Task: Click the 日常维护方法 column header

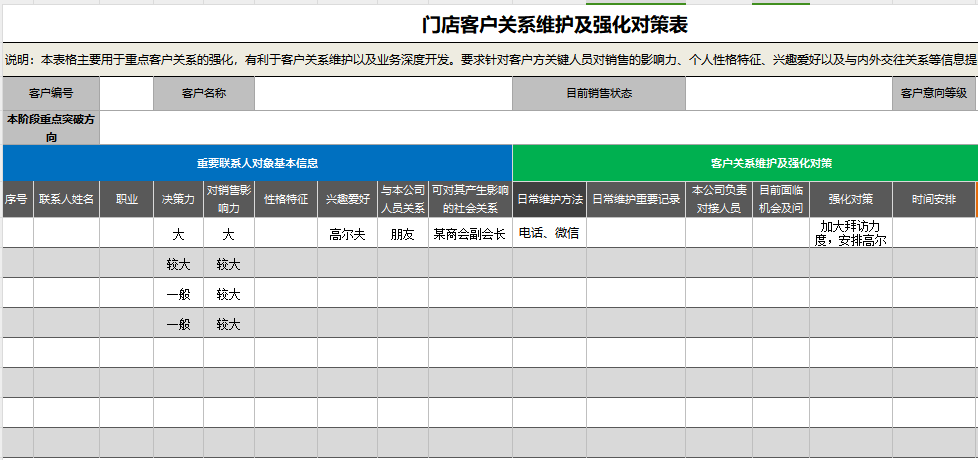Action: tap(549, 200)
